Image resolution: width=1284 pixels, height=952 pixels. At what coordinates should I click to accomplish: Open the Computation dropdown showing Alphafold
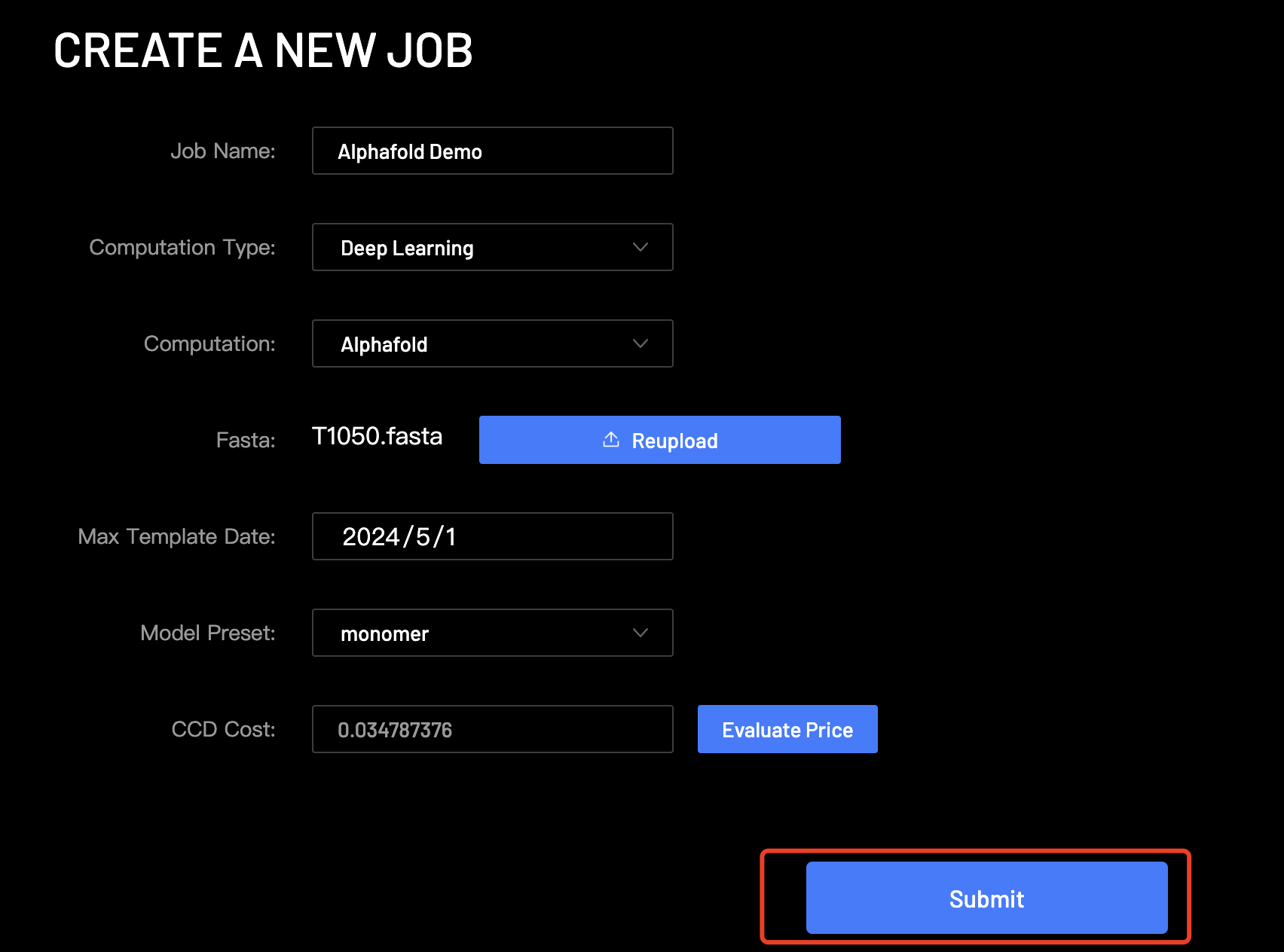click(493, 343)
